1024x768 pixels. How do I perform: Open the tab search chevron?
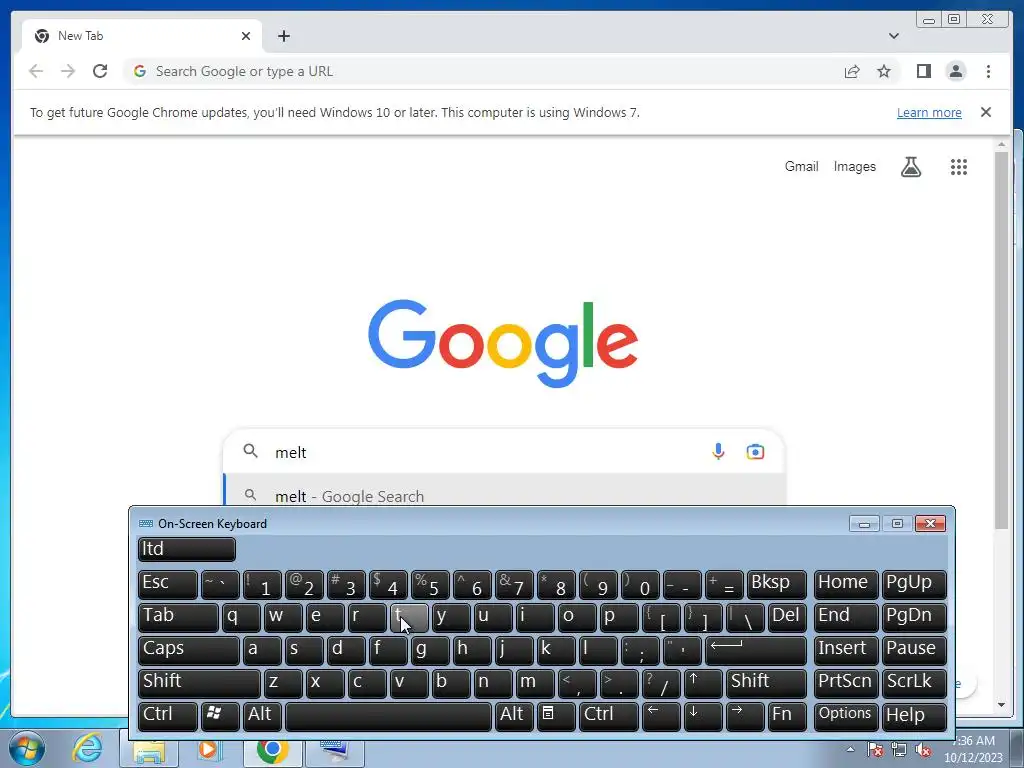[x=893, y=36]
